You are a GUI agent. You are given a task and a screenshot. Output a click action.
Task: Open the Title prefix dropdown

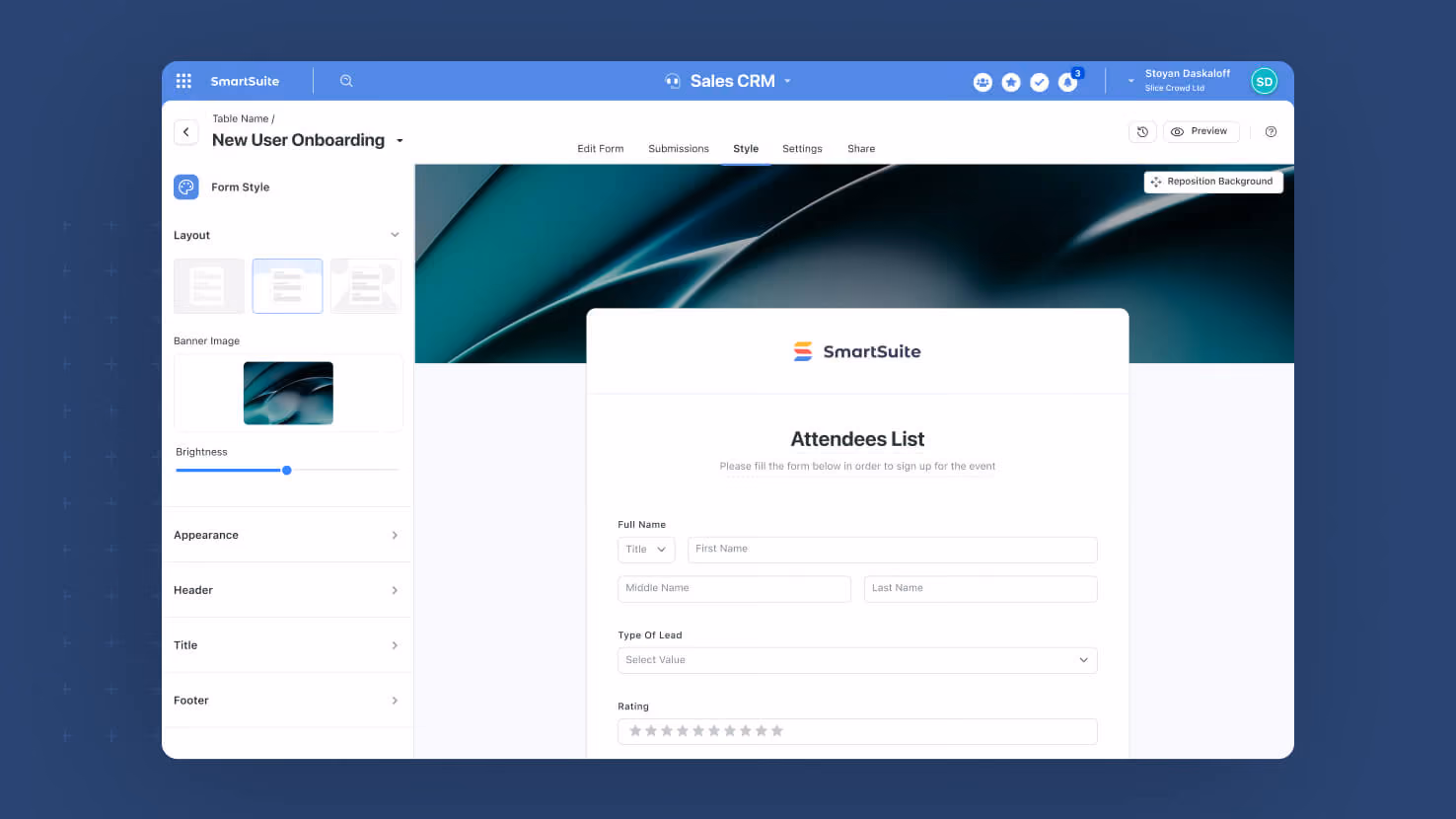646,550
